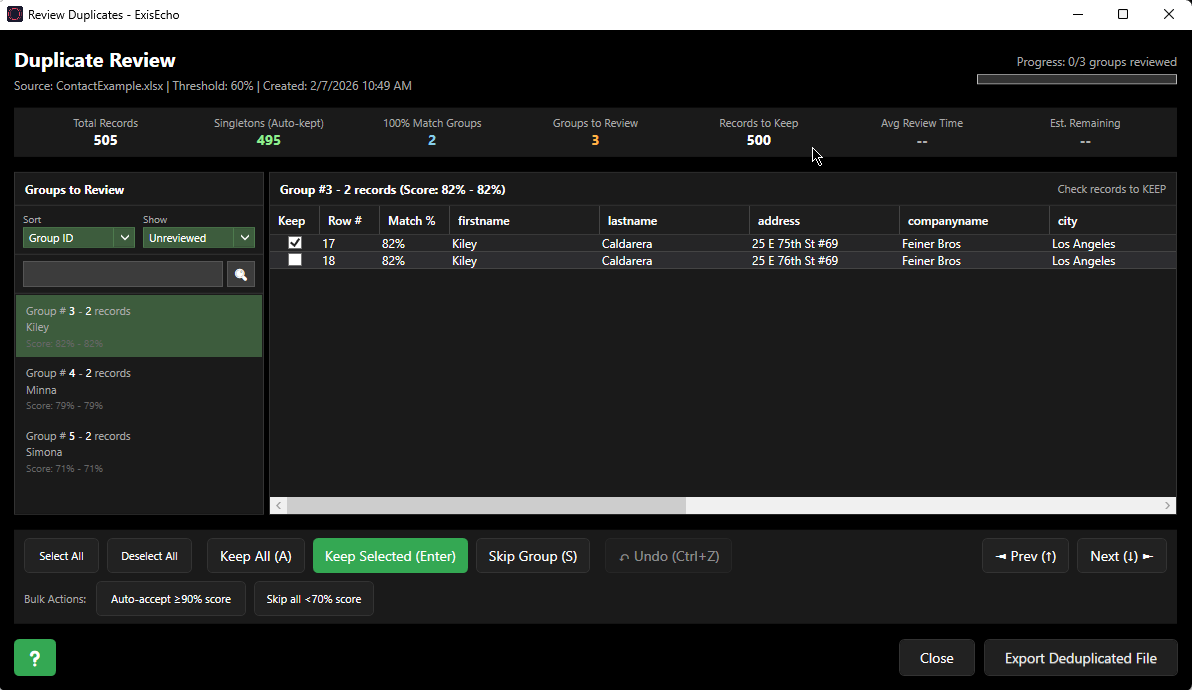Apply Skip all <70% score bulk action
Viewport: 1192px width, 690px height.
(x=313, y=598)
